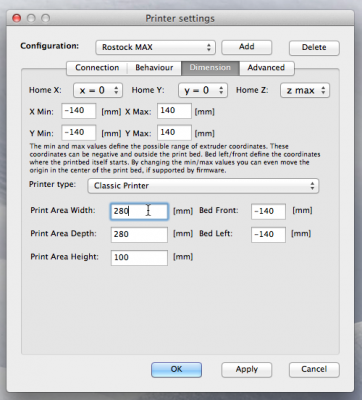Click the Apply button
362x400 pixels.
pyautogui.click(x=247, y=370)
